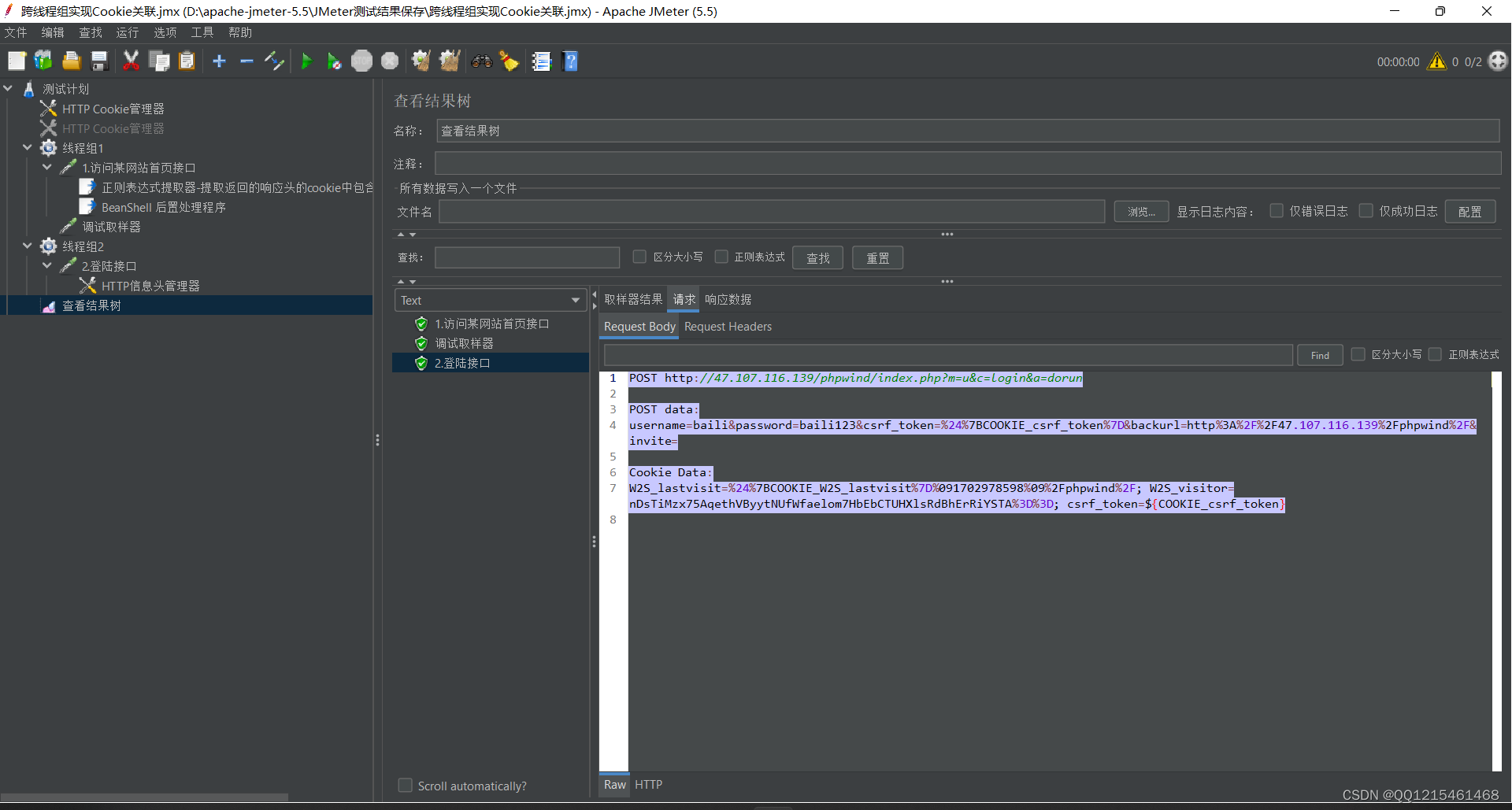The image size is (1512, 810).
Task: Collapse the 线程组2 node
Action: point(28,246)
